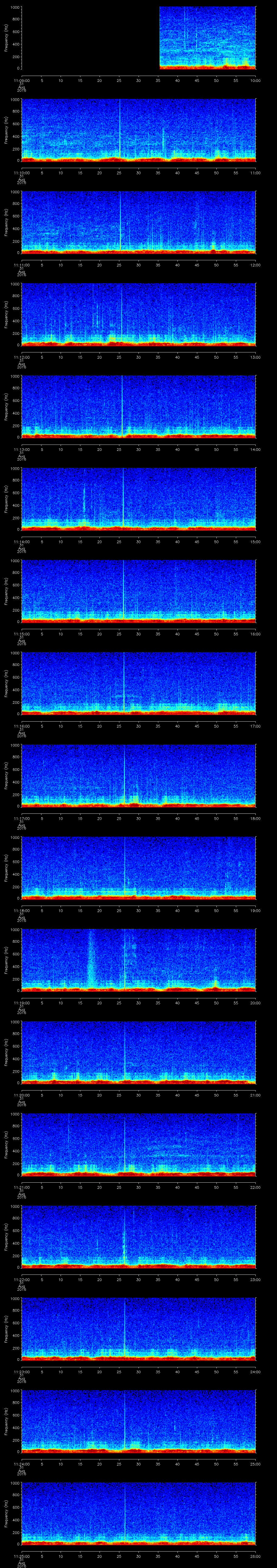Select the 11:17:00 spectrogram panel

pyautogui.click(x=138, y=774)
